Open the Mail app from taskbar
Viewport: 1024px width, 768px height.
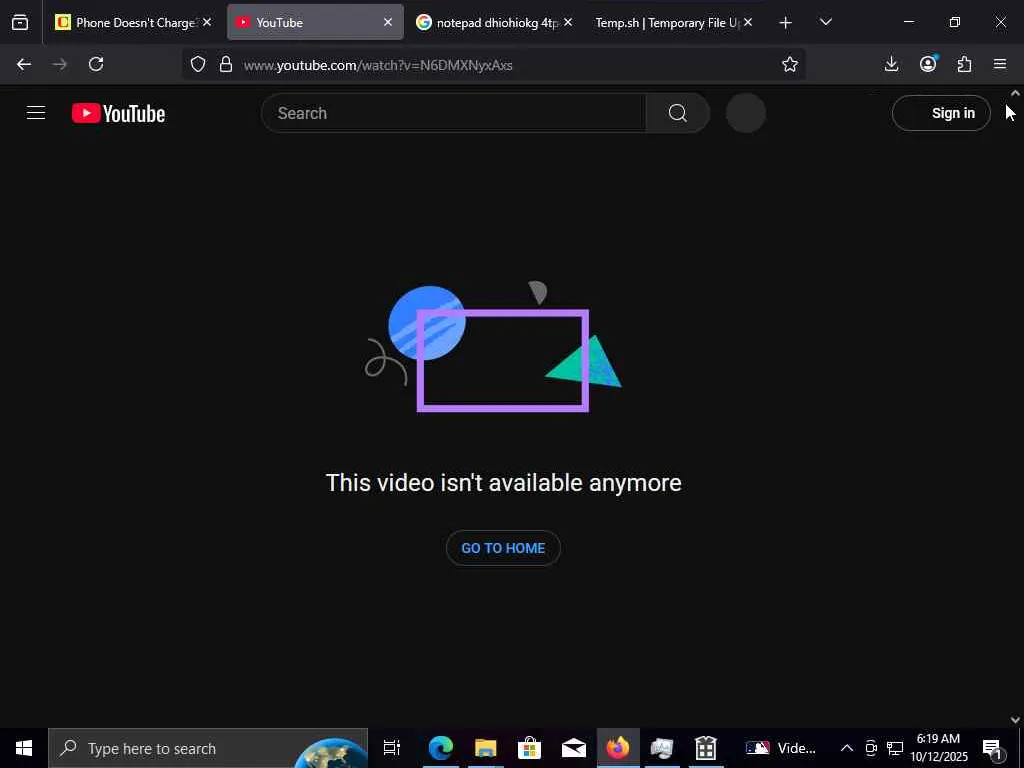tap(574, 748)
